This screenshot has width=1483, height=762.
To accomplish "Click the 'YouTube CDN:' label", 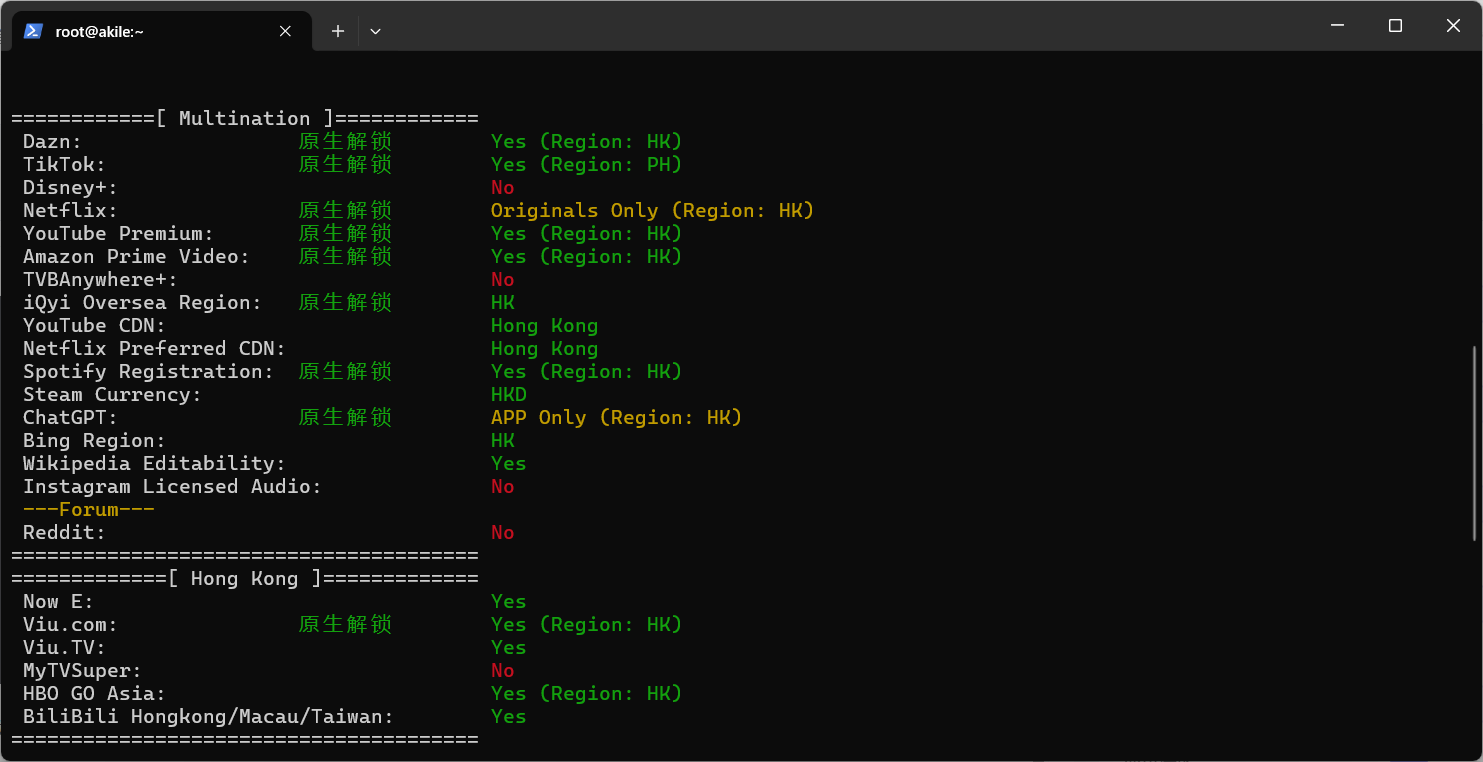I will (x=94, y=325).
